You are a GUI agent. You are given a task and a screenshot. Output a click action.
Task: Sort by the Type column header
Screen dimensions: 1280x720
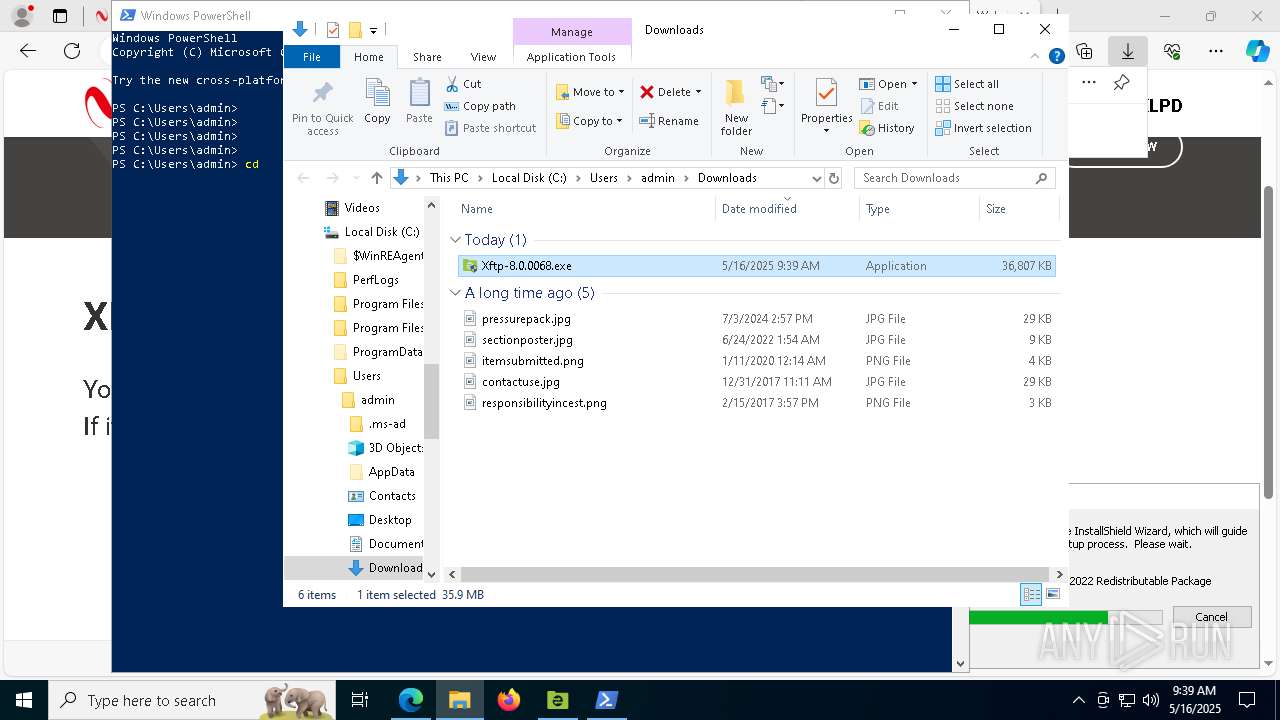click(919, 209)
